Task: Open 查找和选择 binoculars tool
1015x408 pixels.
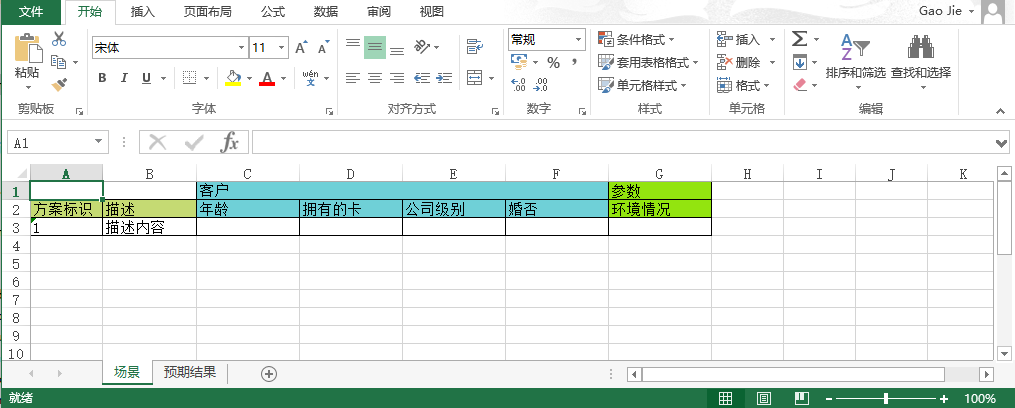Action: [920, 60]
